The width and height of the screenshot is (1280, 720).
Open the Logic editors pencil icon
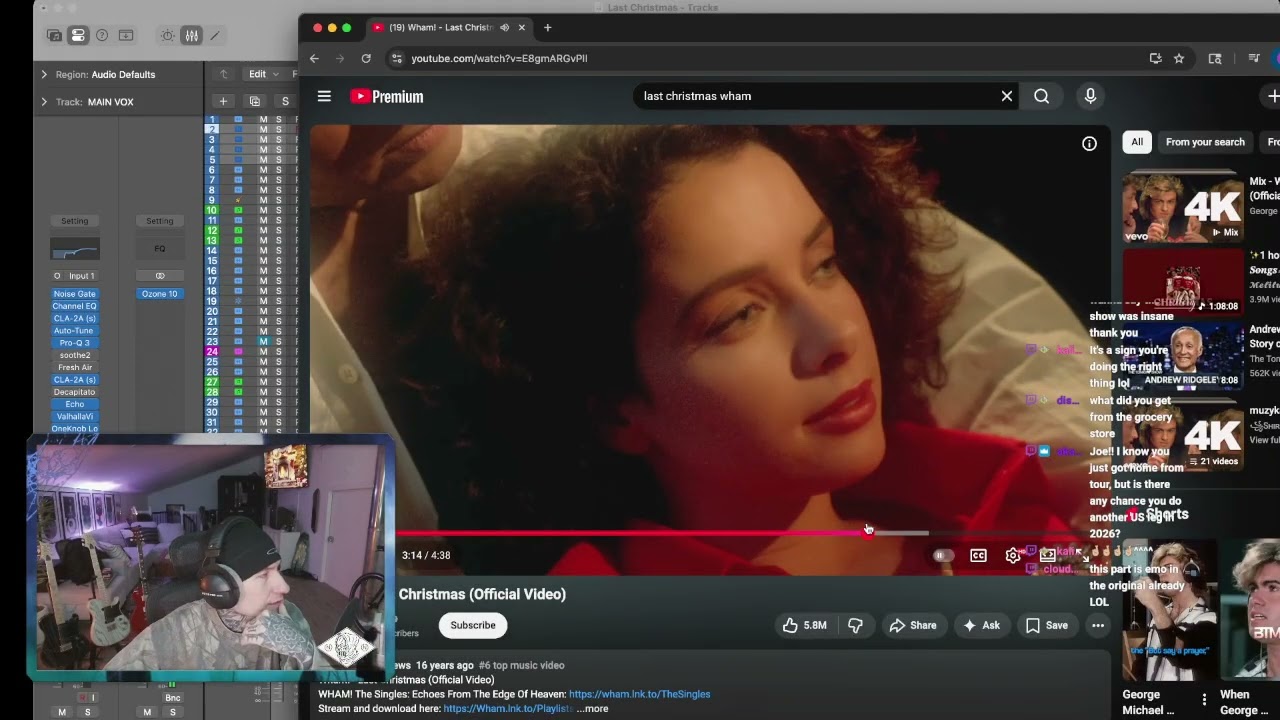[215, 36]
